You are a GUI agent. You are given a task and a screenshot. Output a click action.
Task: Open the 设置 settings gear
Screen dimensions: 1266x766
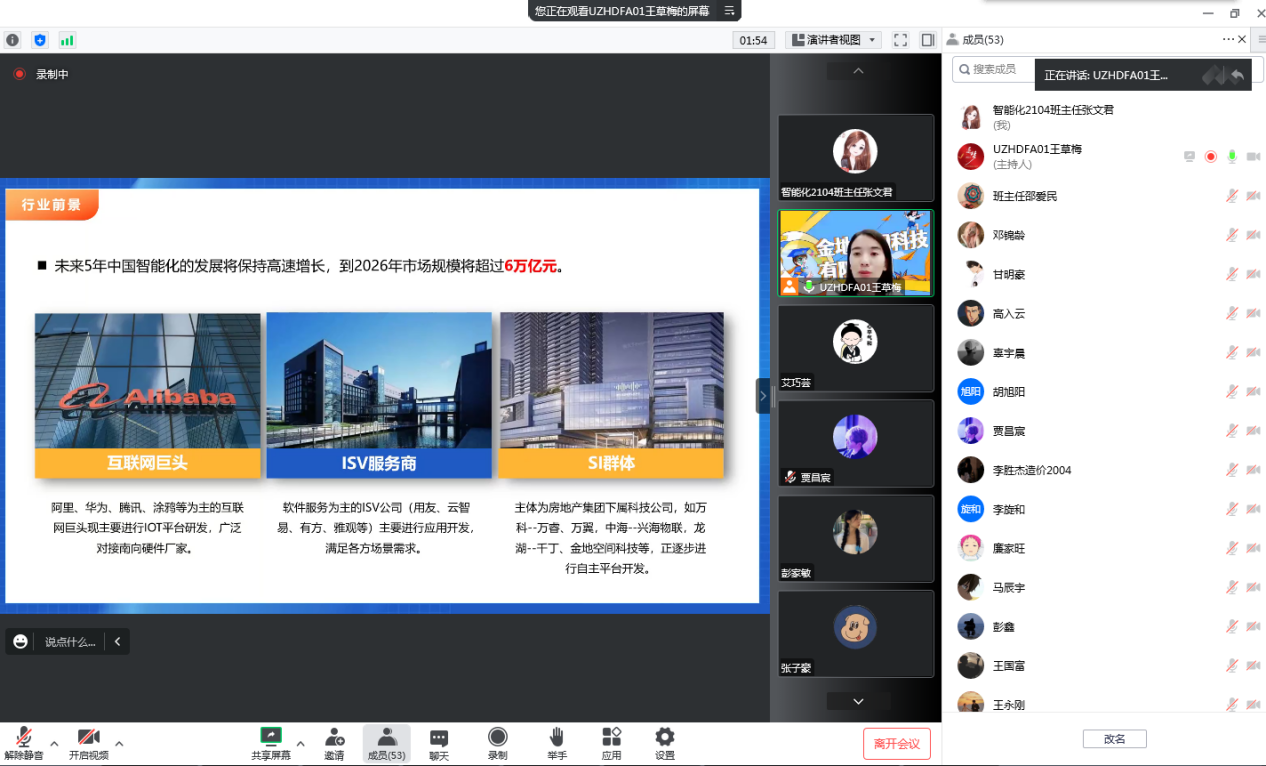coord(665,743)
